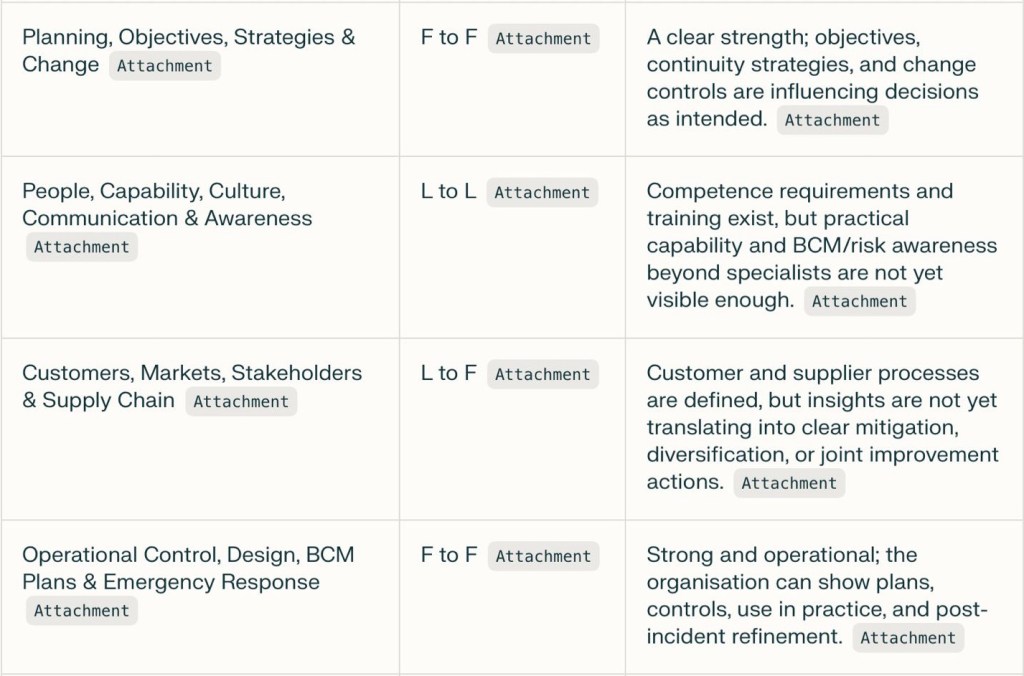Open Attachment after 'visible enough.' text
This screenshot has height=676, width=1024.
(859, 301)
